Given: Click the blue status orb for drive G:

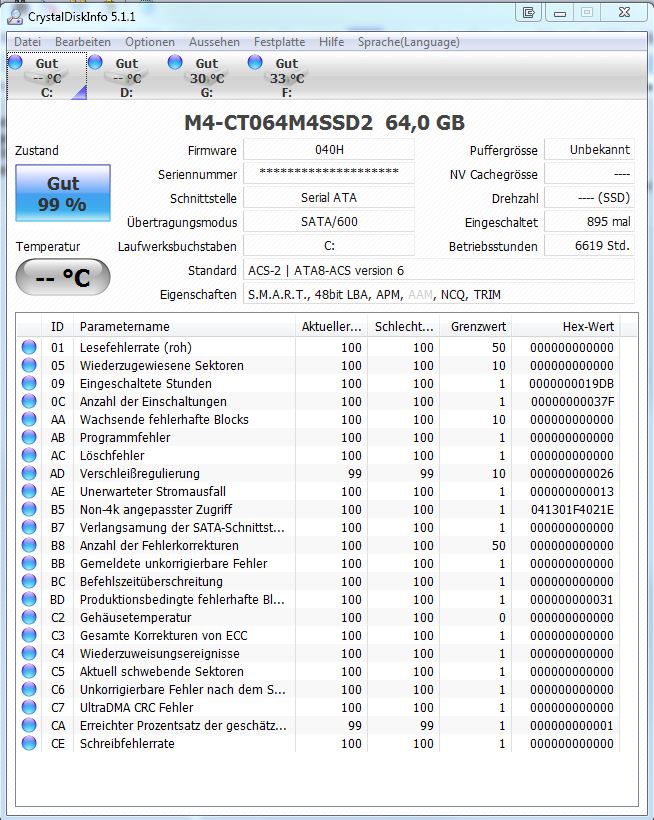Looking at the screenshot, I should (x=175, y=62).
